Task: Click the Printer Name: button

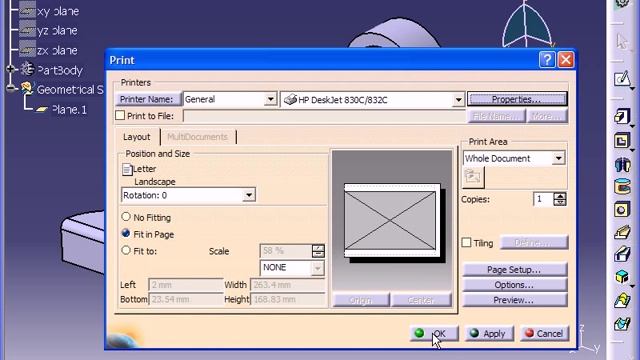Action: click(x=148, y=99)
